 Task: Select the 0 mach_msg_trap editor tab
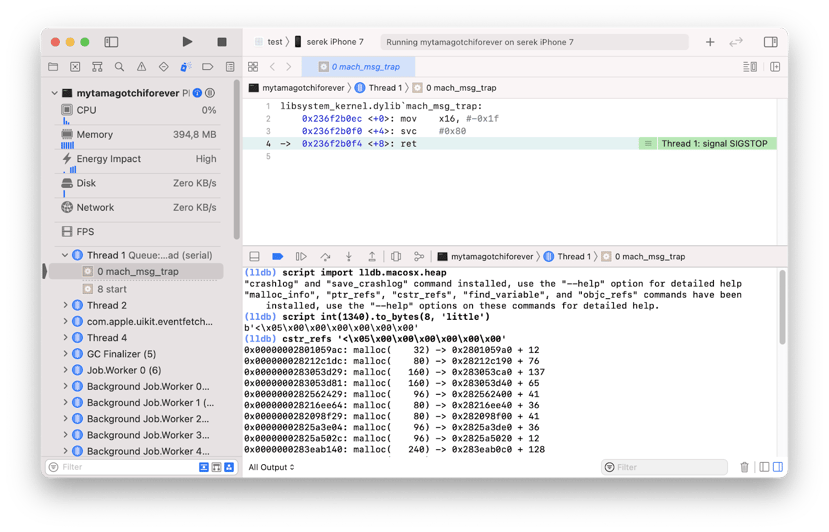(x=358, y=67)
